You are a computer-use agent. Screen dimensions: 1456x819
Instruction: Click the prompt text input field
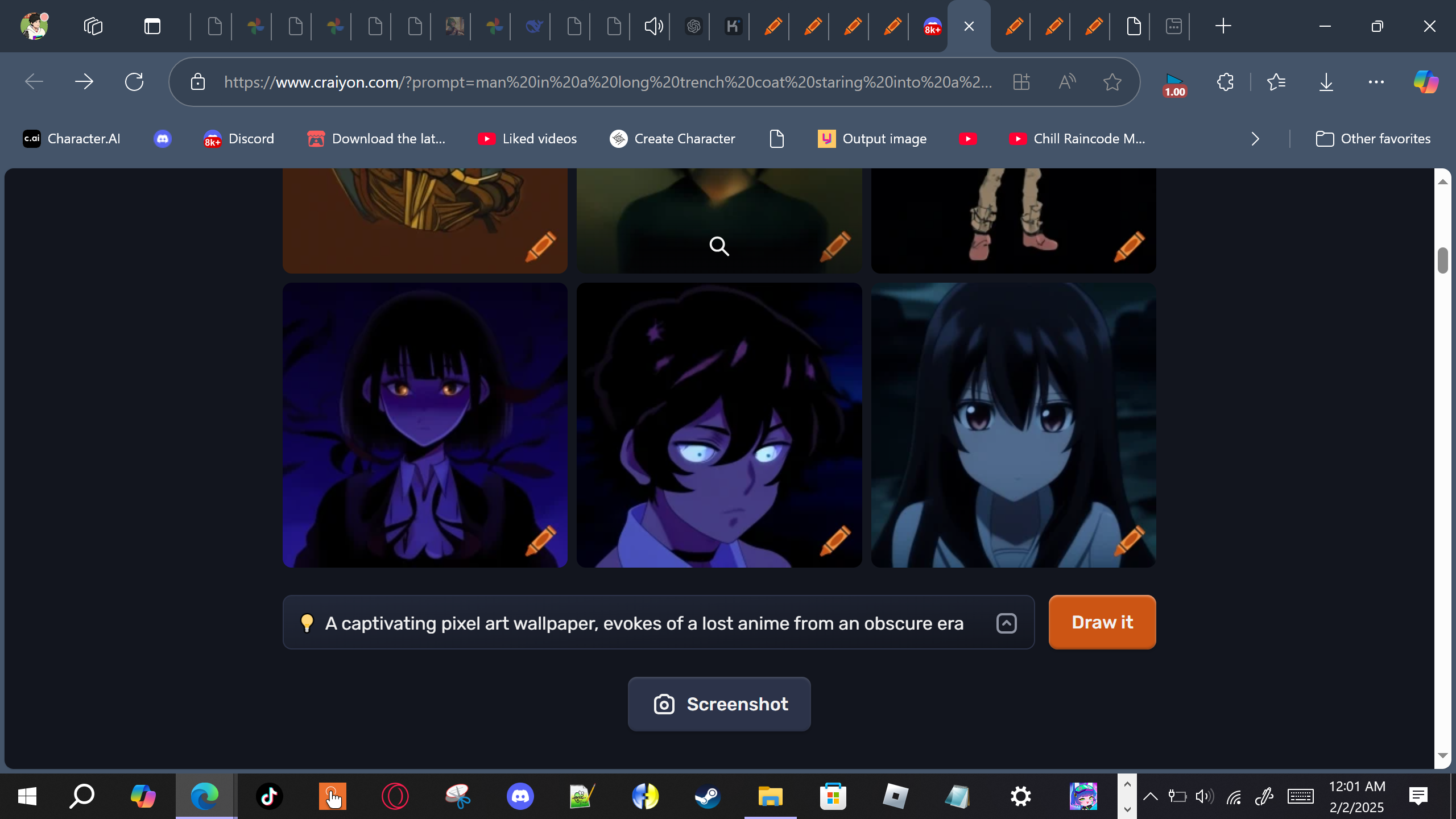point(643,623)
